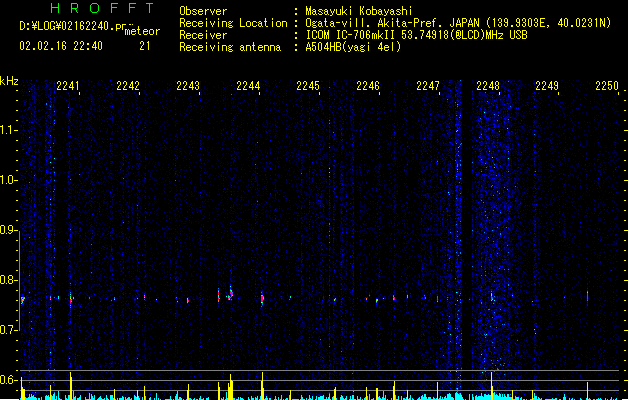The width and height of the screenshot is (629, 400).
Task: Click the 2245 time axis marker
Action: 308,86
